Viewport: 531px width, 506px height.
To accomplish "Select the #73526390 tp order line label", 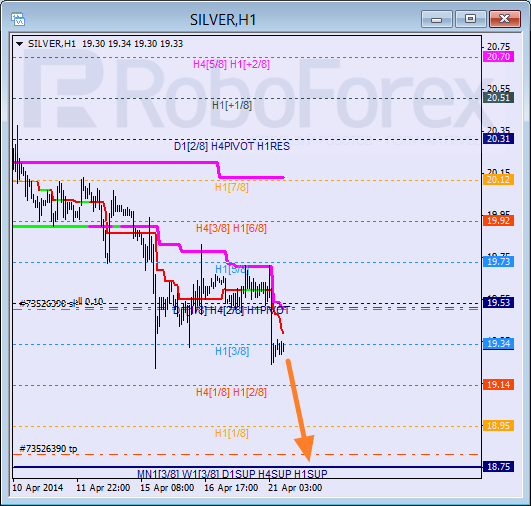I will [48, 449].
